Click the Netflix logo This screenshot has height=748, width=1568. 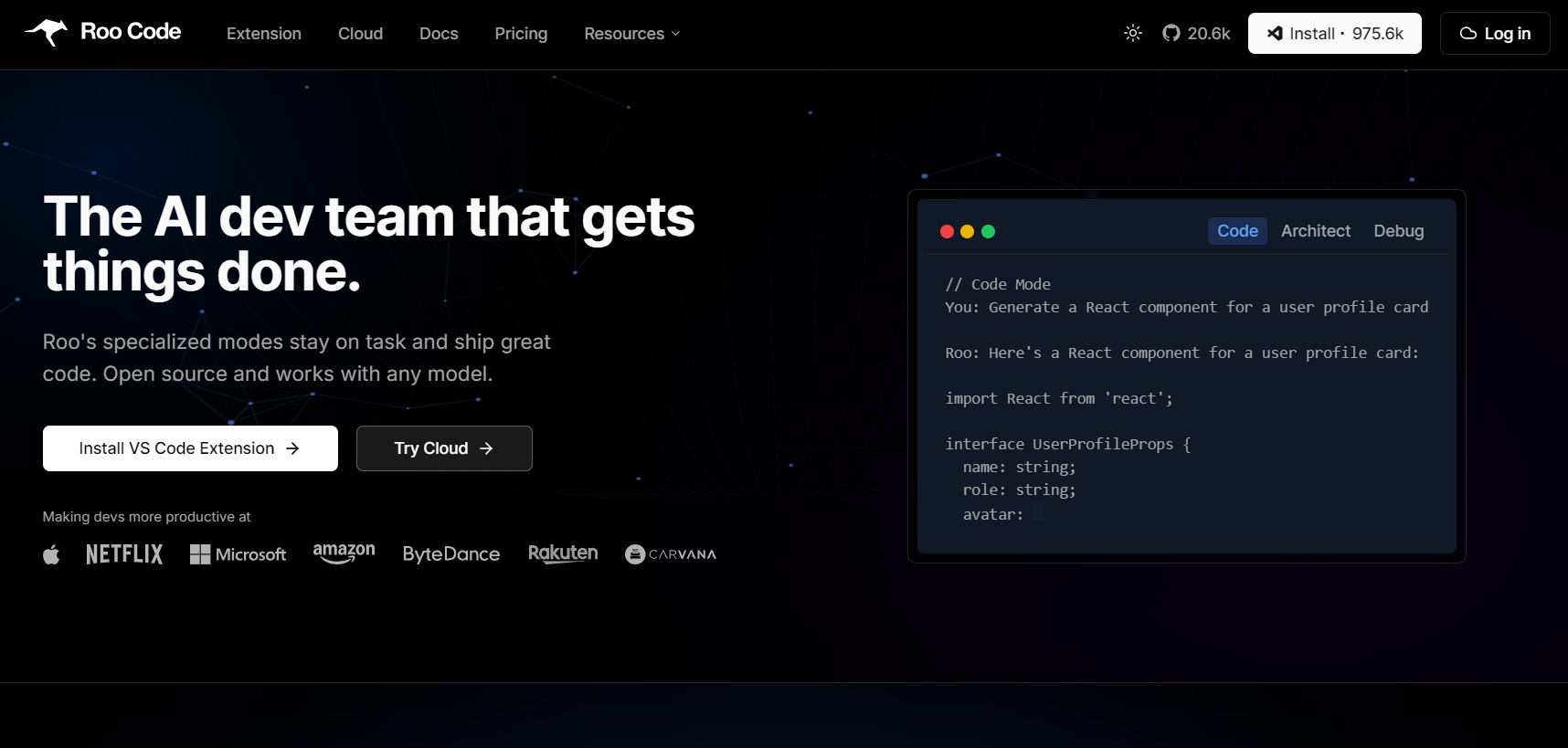(x=124, y=554)
